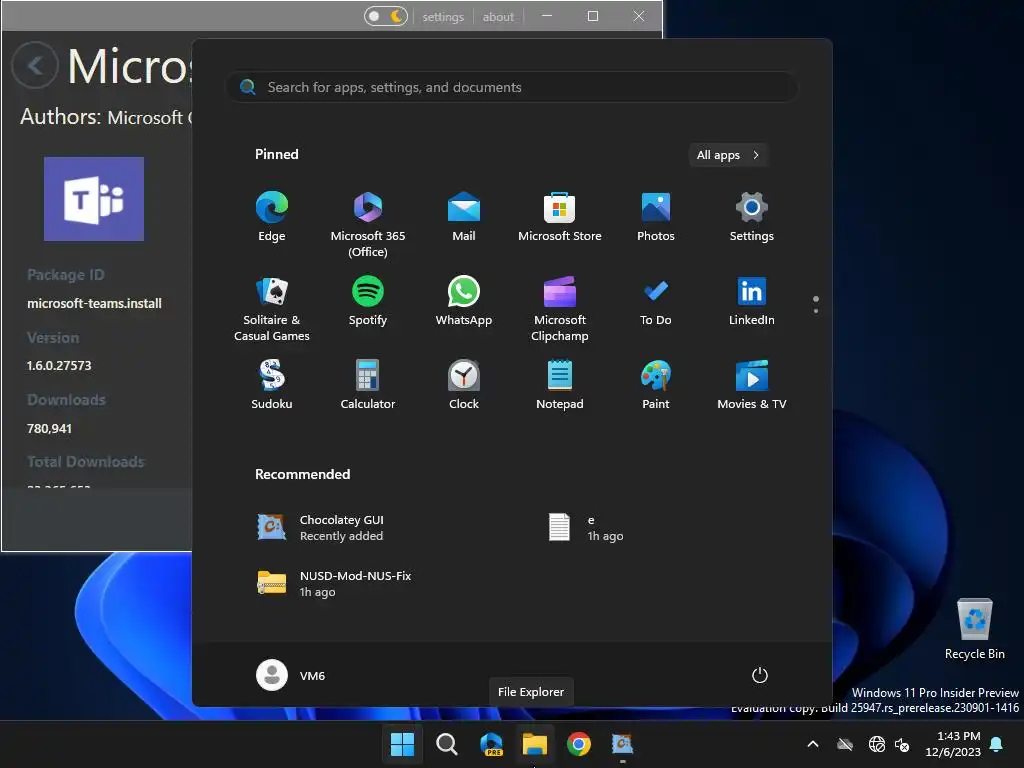Open the Calculator app
Screen dimensions: 1024x768
[x=368, y=385]
